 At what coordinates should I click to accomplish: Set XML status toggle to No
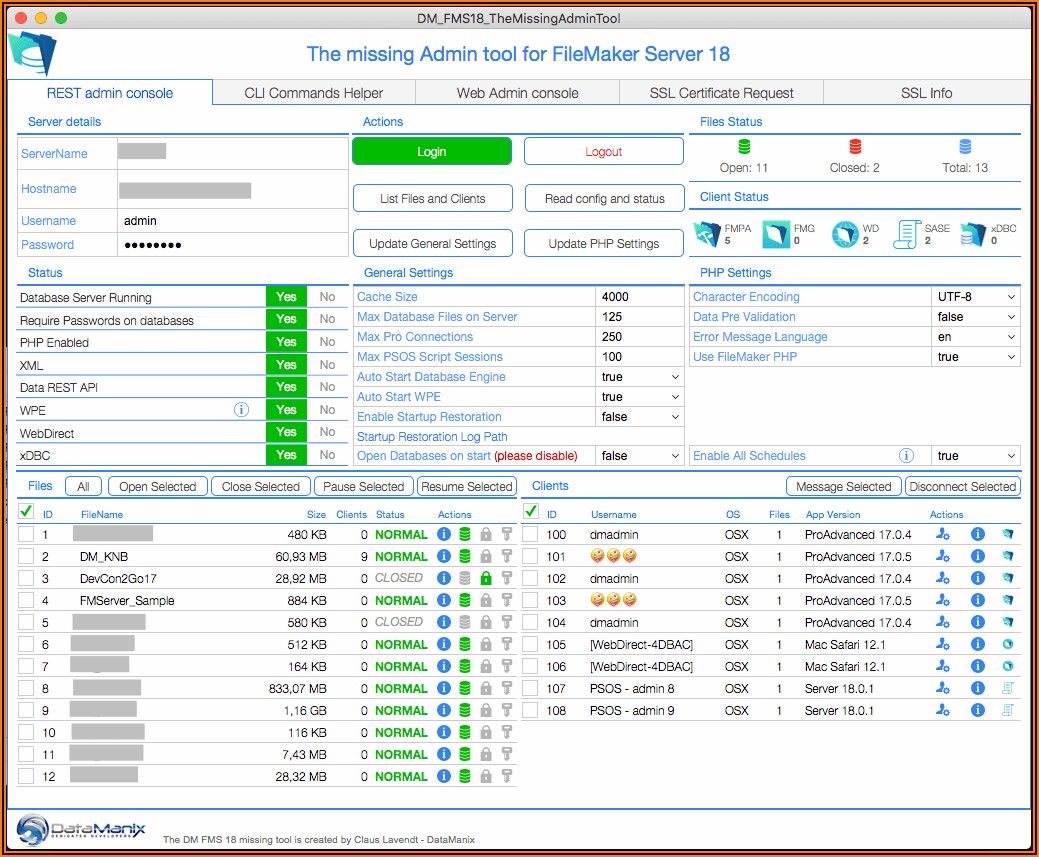coord(327,365)
